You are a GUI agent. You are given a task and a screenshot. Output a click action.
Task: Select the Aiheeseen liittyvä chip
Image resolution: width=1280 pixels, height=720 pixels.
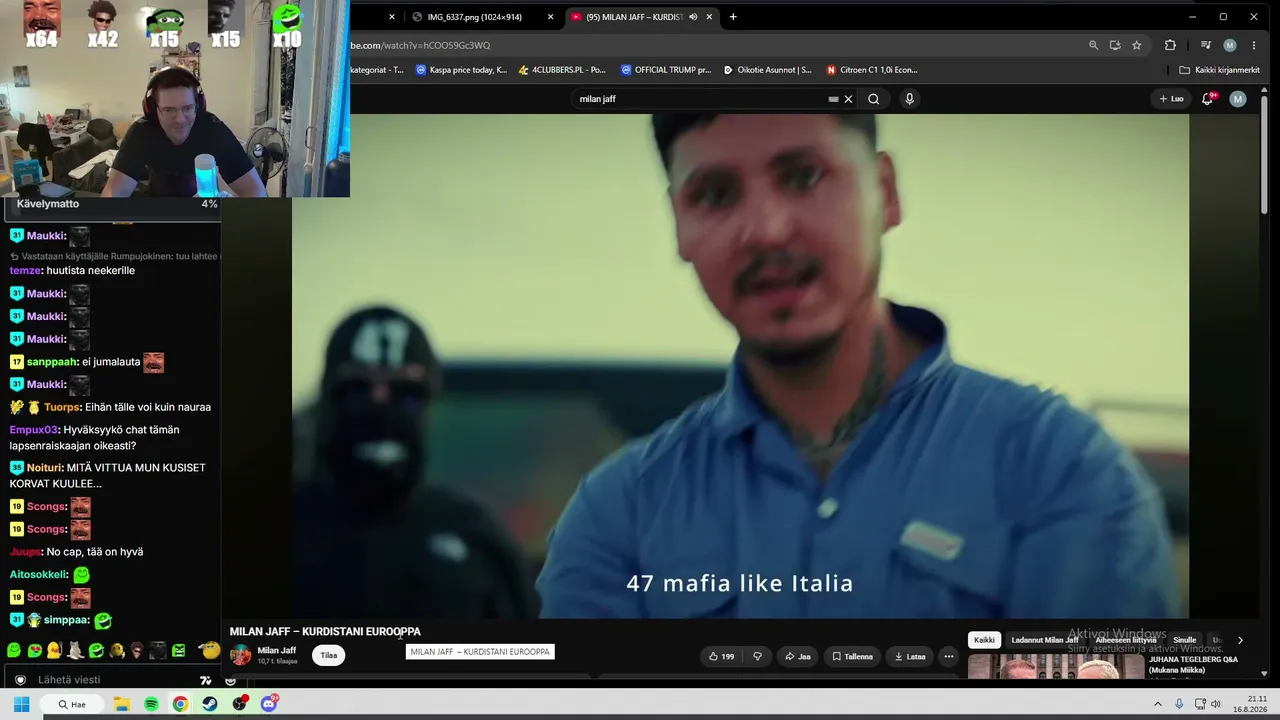pyautogui.click(x=1126, y=640)
